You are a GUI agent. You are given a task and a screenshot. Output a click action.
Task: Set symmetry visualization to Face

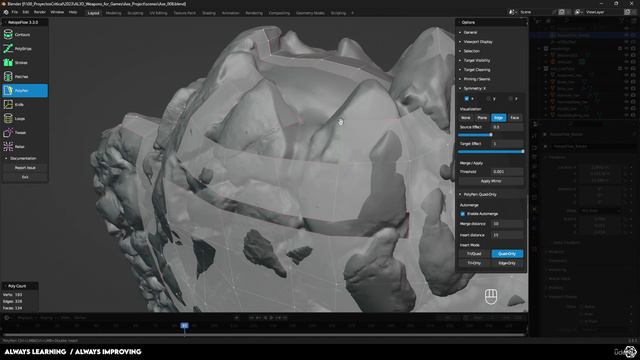click(x=515, y=118)
